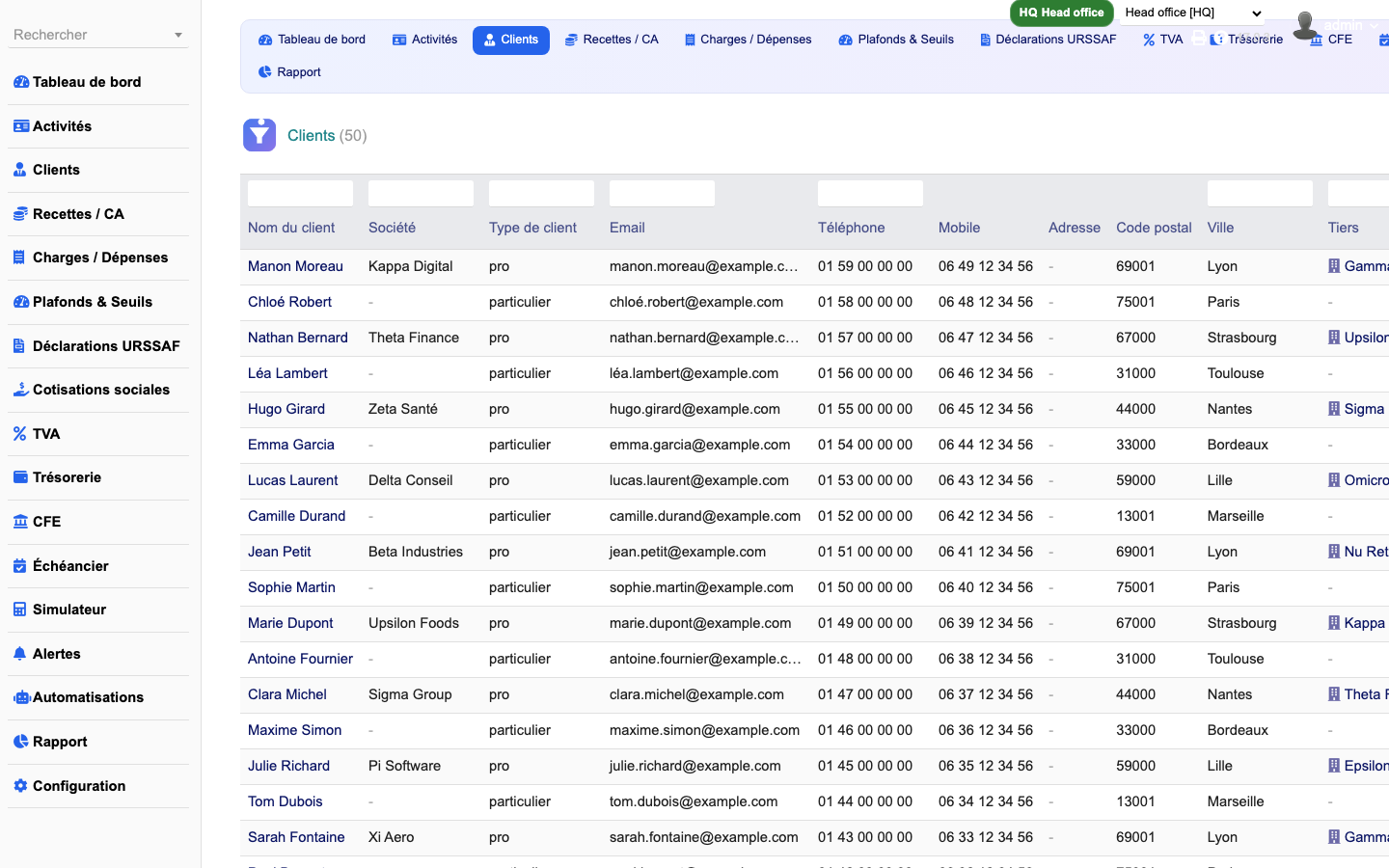Switch to the Tableau de bord tab
This screenshot has width=1389, height=868.
coord(312,40)
